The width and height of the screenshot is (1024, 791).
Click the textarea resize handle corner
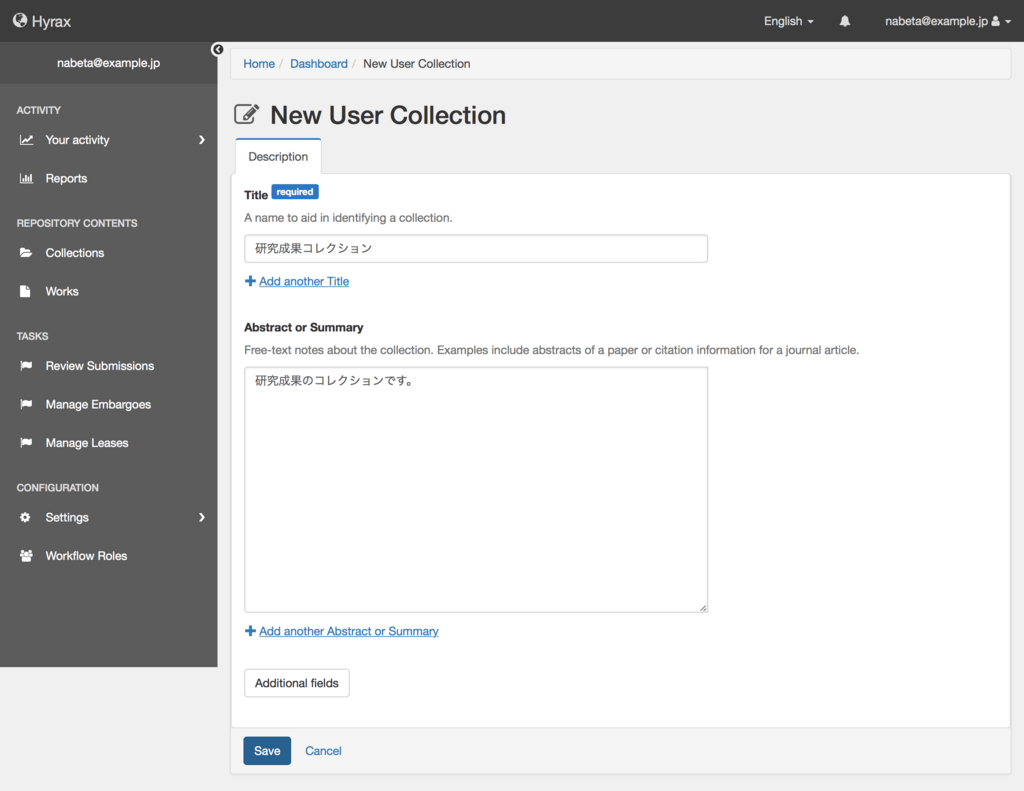click(703, 607)
